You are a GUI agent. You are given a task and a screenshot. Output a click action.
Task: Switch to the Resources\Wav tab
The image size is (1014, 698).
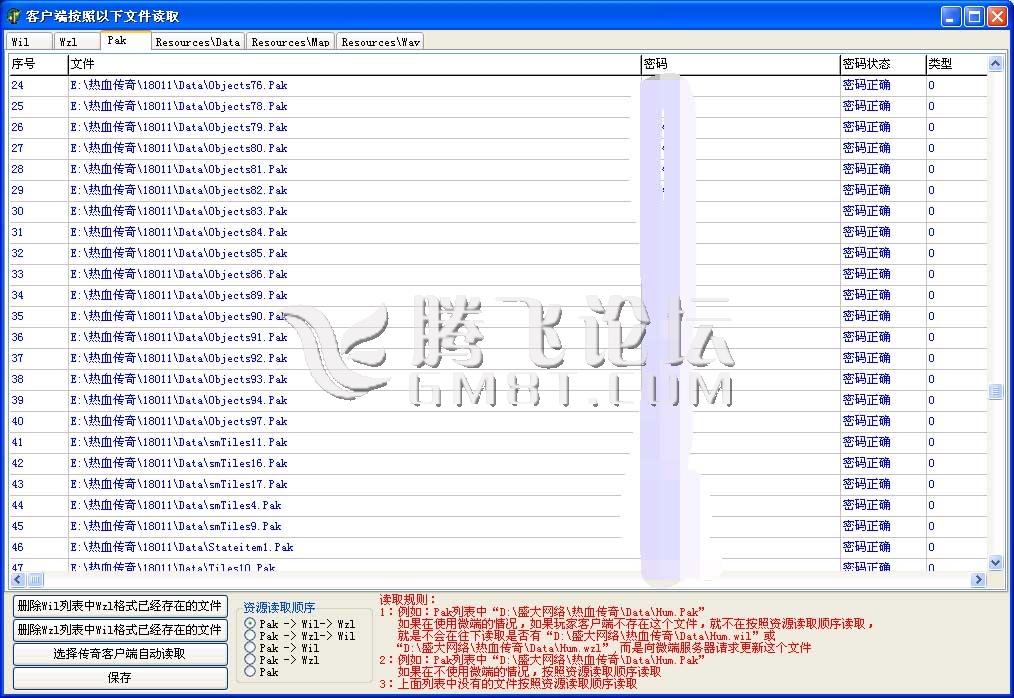380,42
